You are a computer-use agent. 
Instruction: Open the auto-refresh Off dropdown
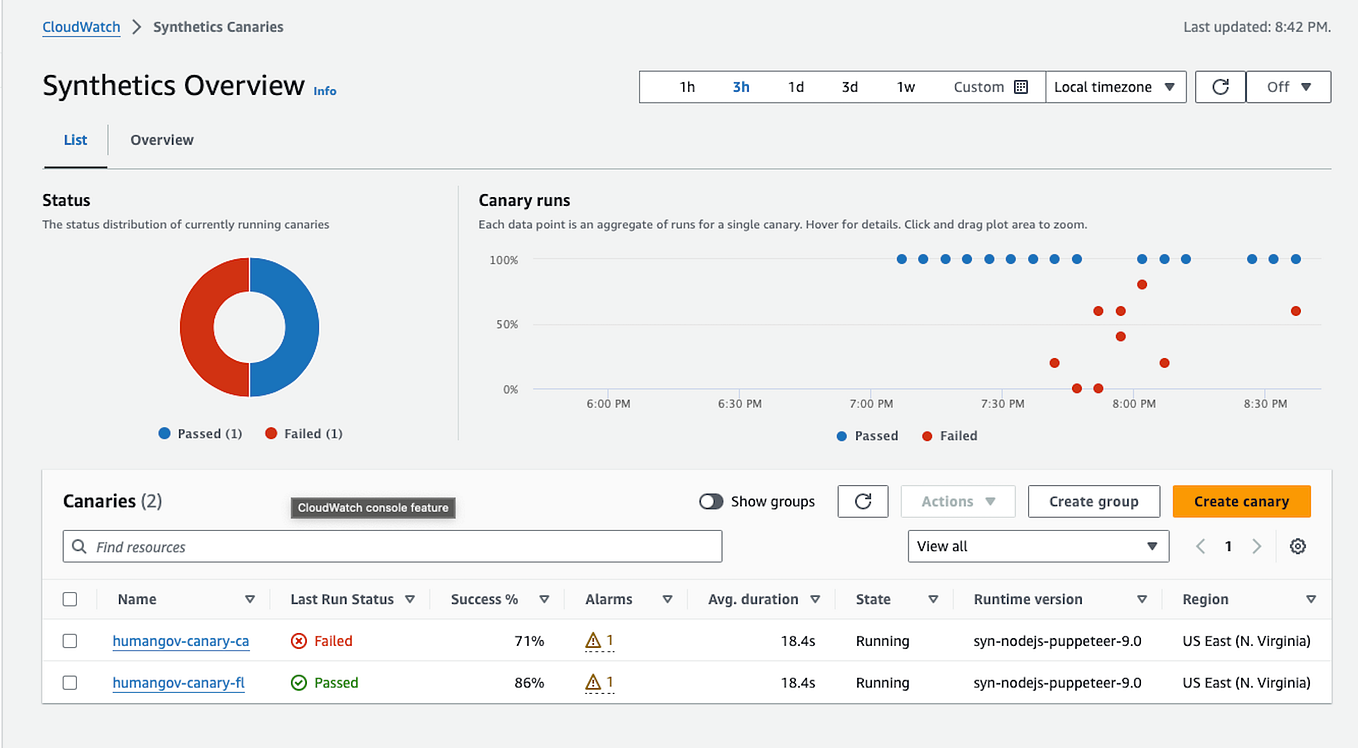point(1288,87)
